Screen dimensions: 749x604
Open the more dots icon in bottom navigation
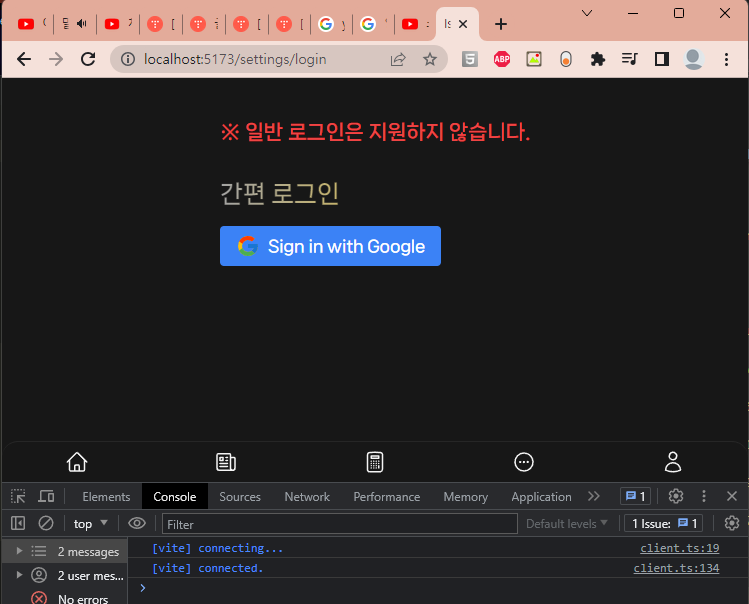point(524,462)
